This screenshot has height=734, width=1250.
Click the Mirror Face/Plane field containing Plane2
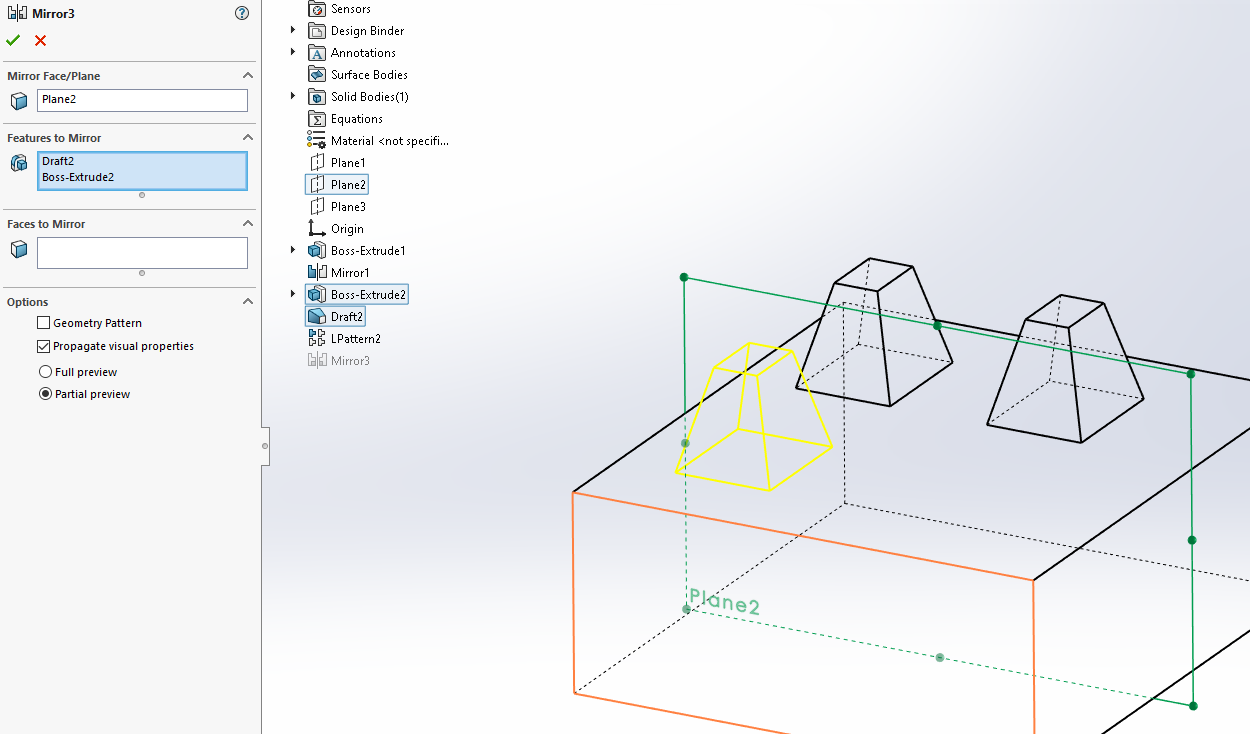click(x=142, y=100)
